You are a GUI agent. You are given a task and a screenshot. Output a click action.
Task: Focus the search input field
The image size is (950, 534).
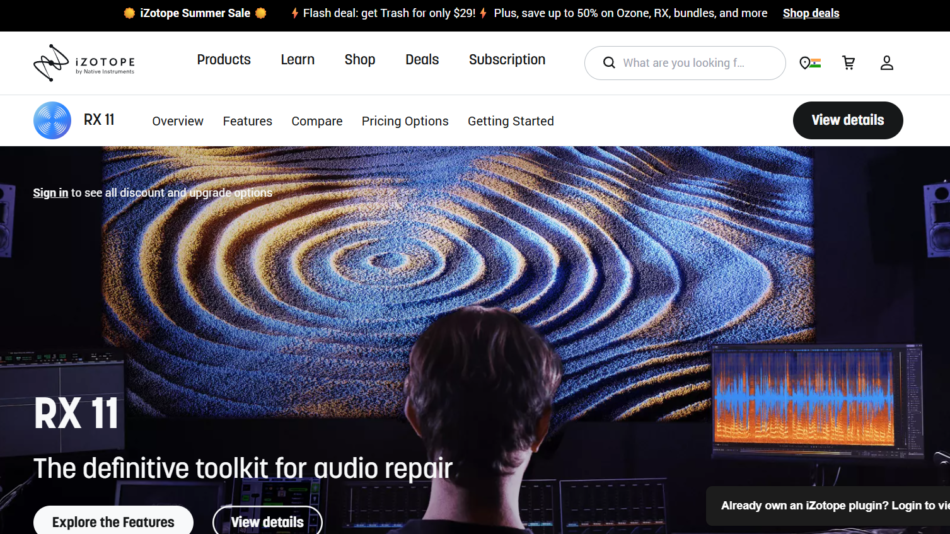tap(685, 62)
